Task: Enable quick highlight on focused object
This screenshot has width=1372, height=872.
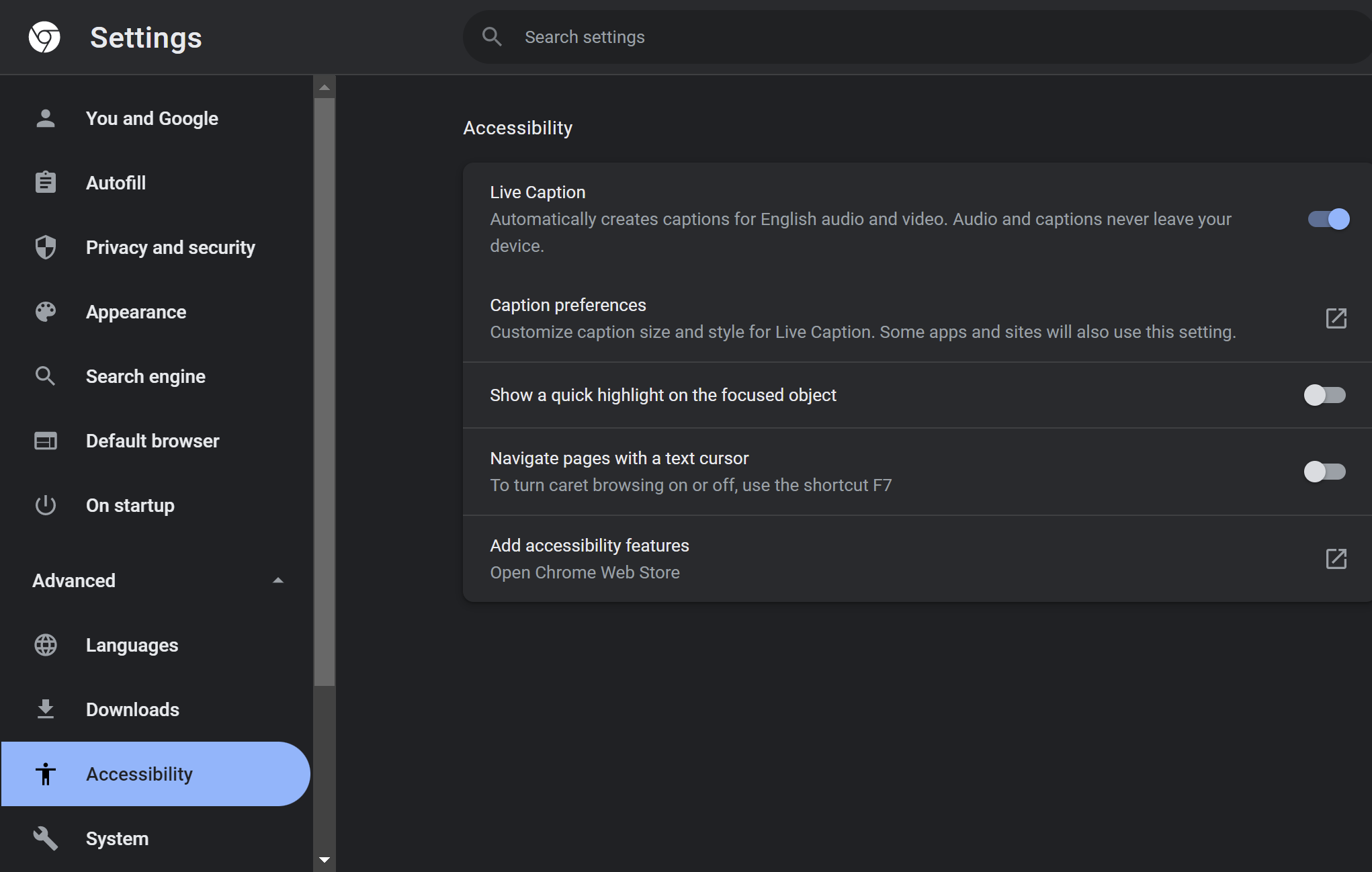Action: (1325, 395)
